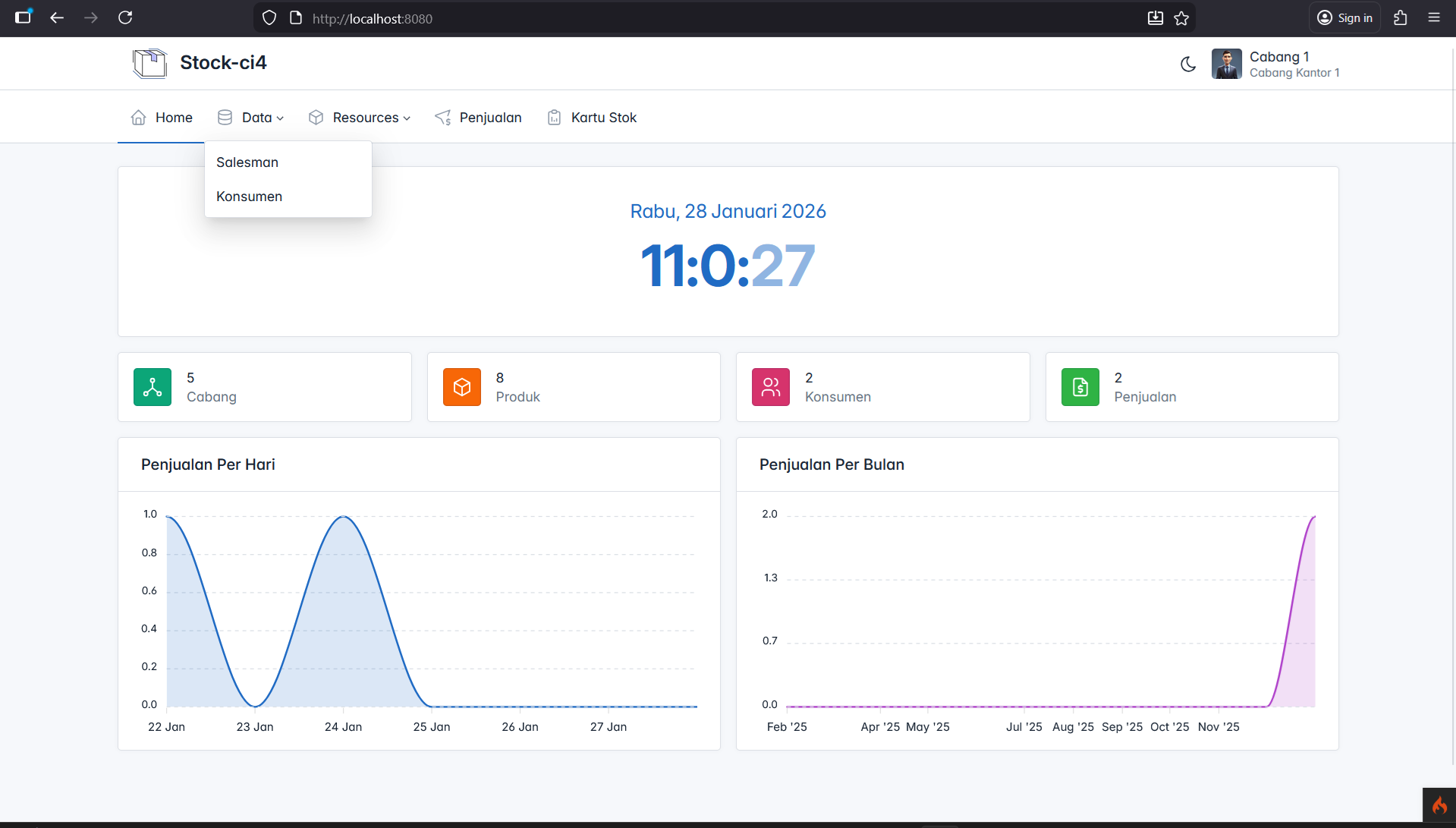
Task: Click the Penjualan Per Hari chart title
Action: click(208, 464)
